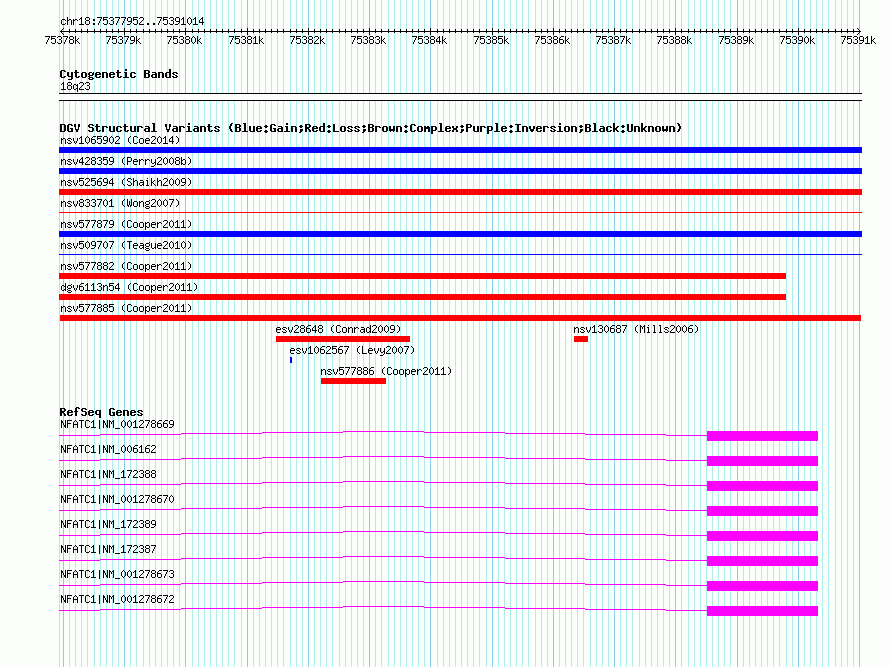
Task: Open nsv130687 (Mills2006) variant label
Action: click(x=636, y=329)
